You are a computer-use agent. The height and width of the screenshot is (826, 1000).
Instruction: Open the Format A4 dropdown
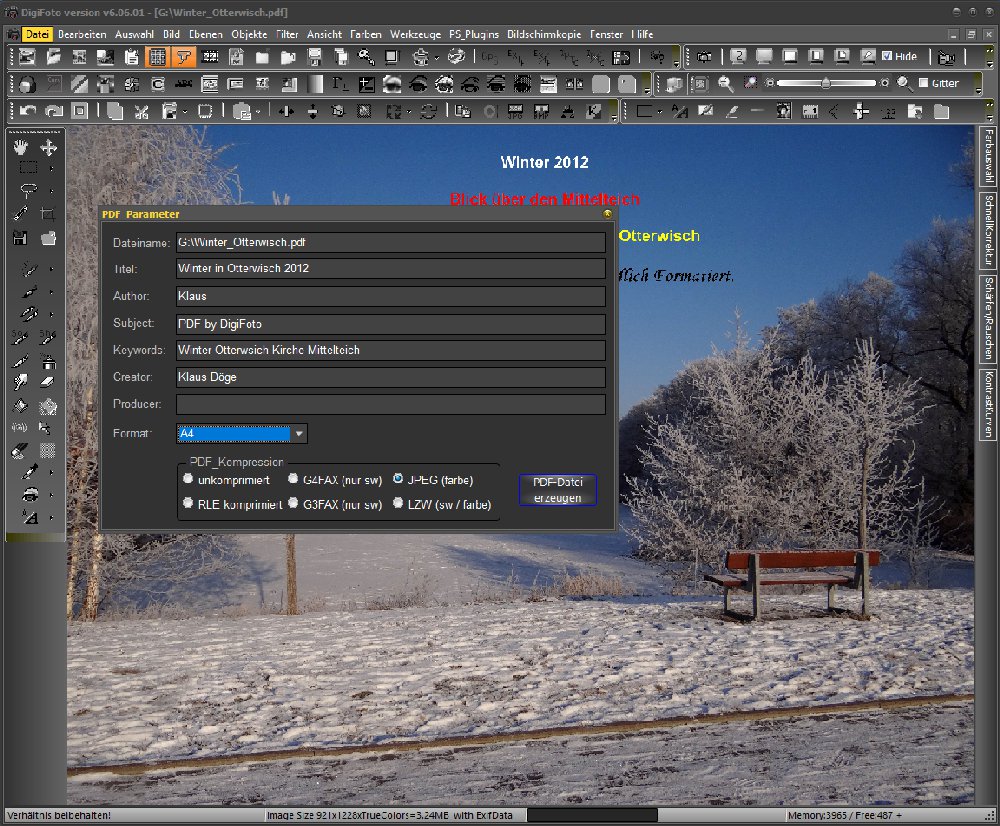299,434
